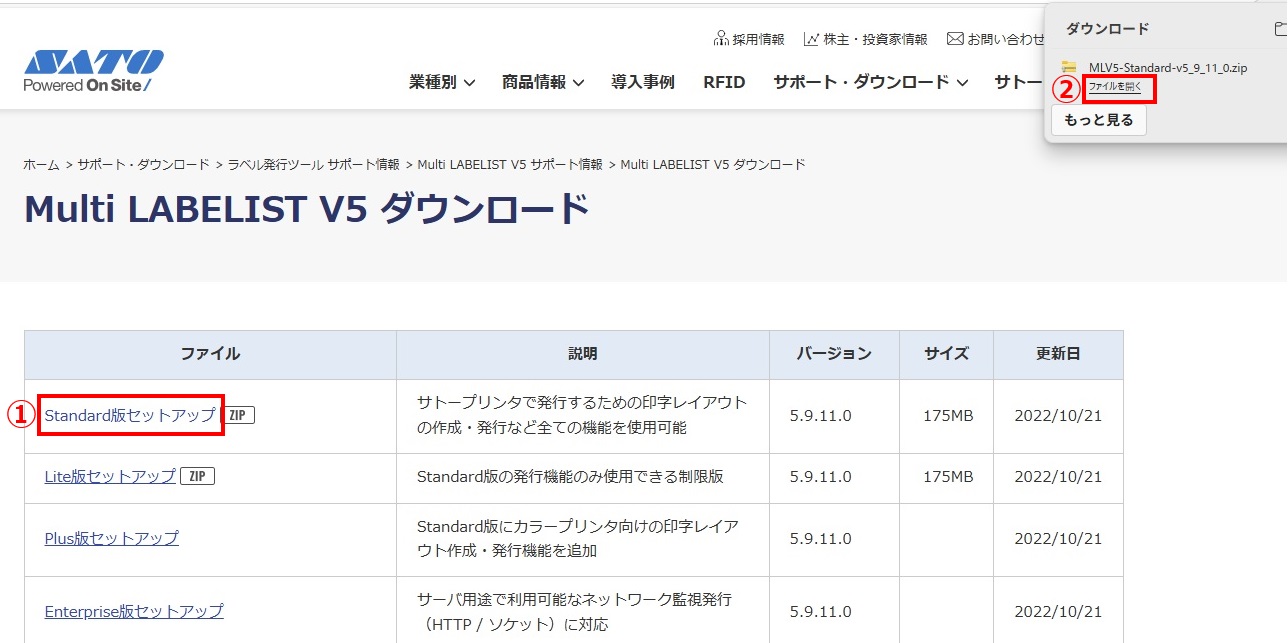
Task: Select the MLV5-Standard-v5_9_11_0.zip file name
Action: [1168, 68]
